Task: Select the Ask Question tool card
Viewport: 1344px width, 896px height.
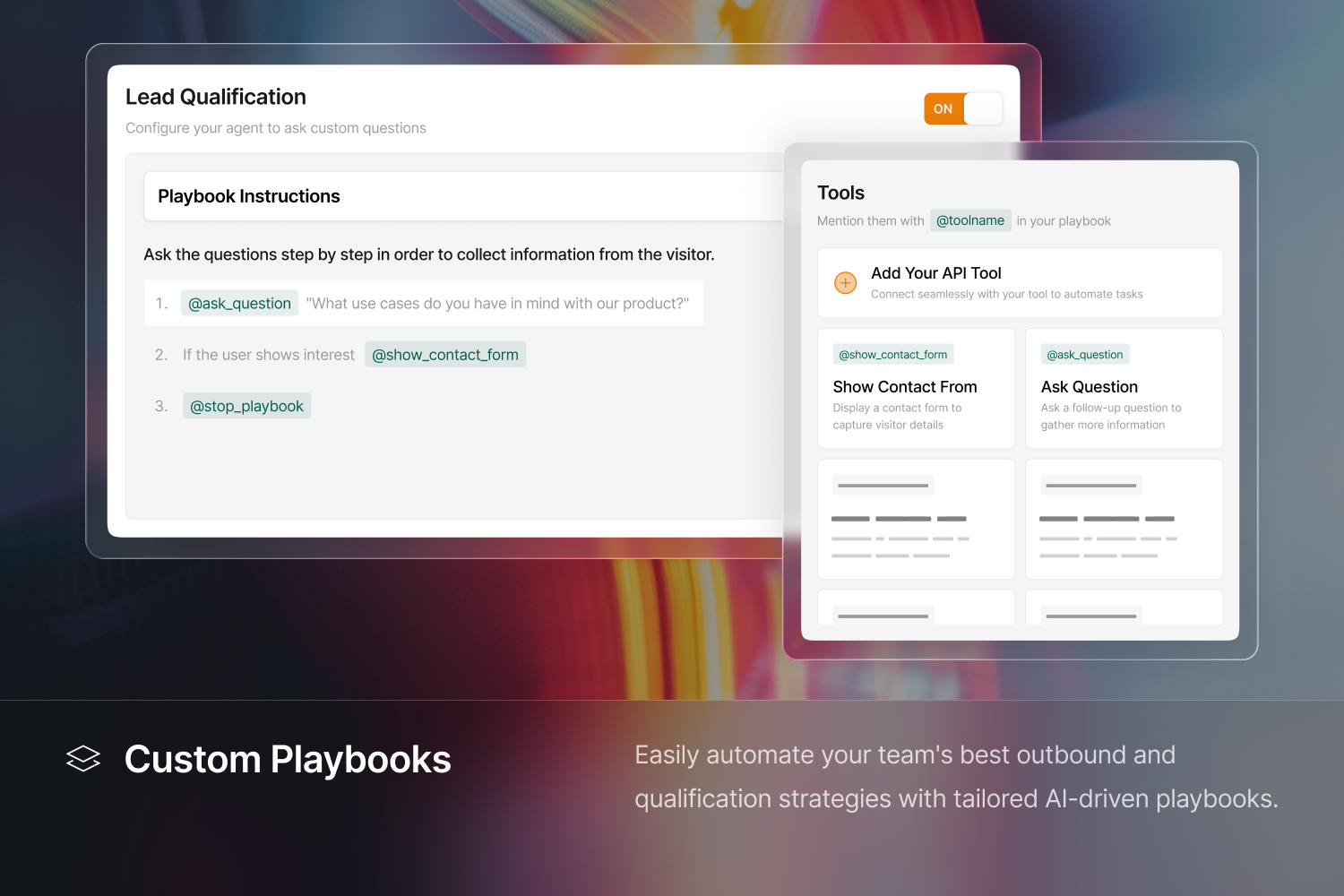Action: [1124, 388]
